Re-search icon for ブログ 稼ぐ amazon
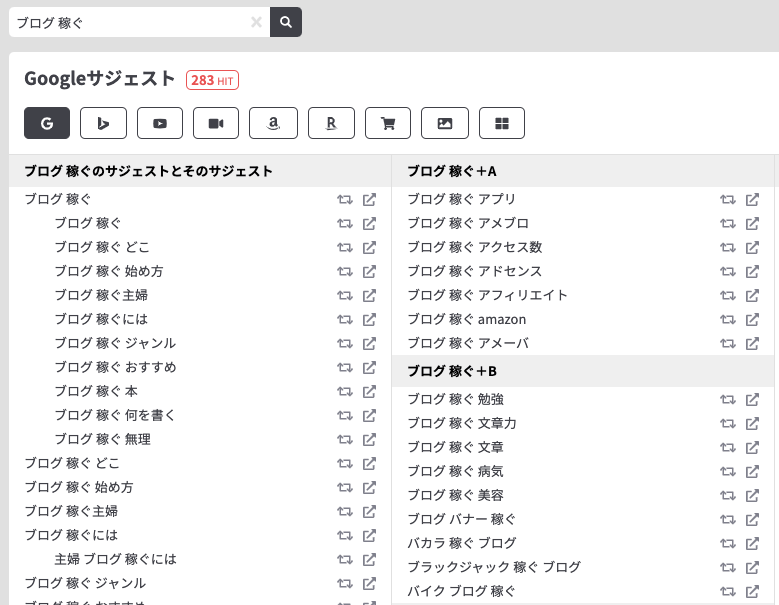 [728, 319]
